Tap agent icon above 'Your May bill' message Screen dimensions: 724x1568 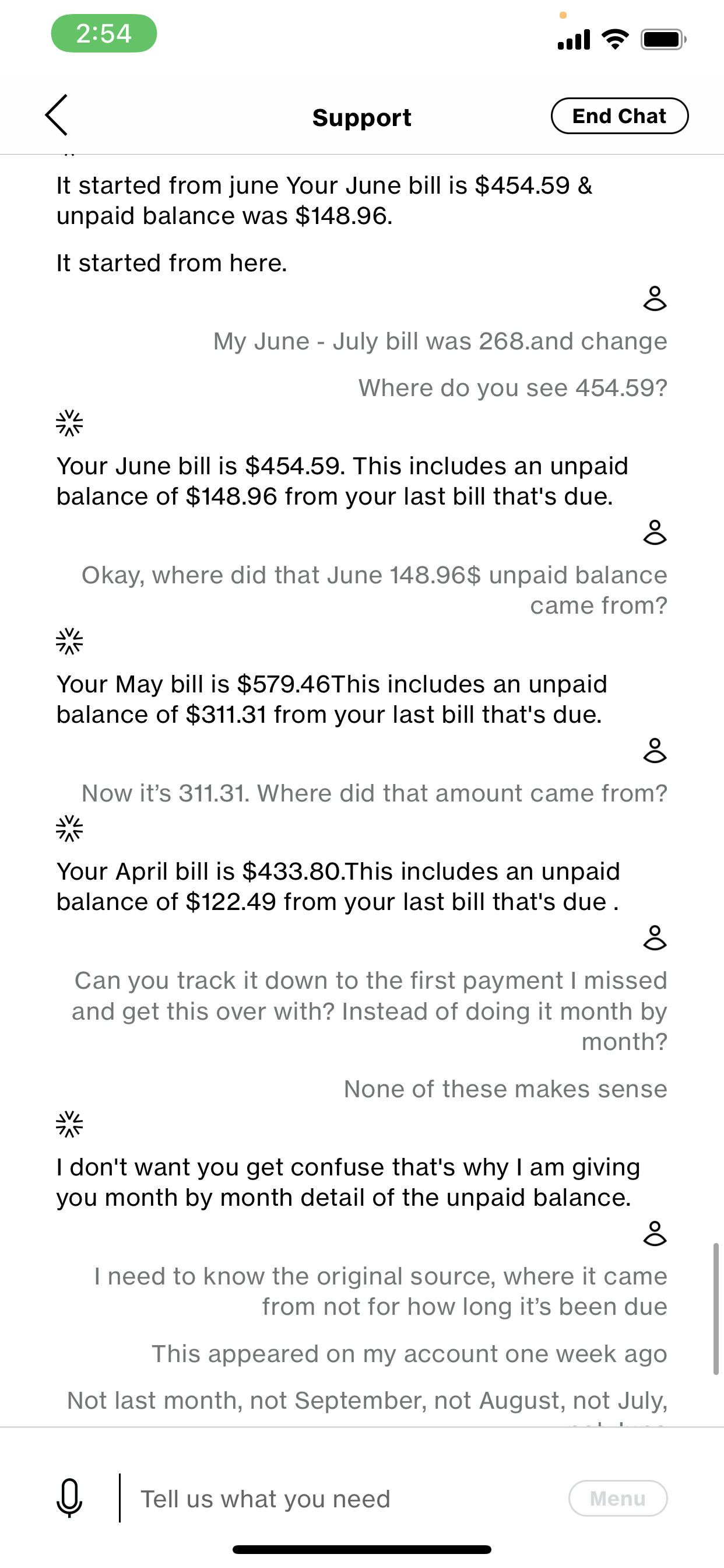[69, 641]
